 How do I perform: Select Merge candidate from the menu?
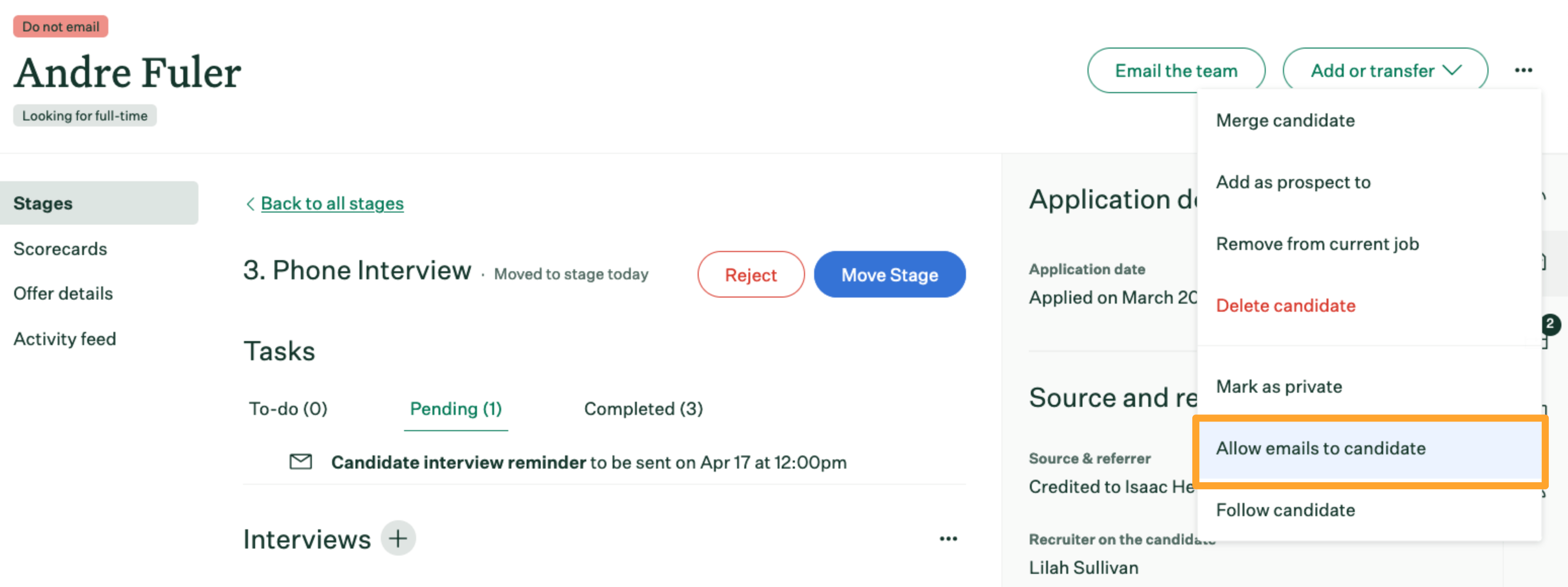1285,120
